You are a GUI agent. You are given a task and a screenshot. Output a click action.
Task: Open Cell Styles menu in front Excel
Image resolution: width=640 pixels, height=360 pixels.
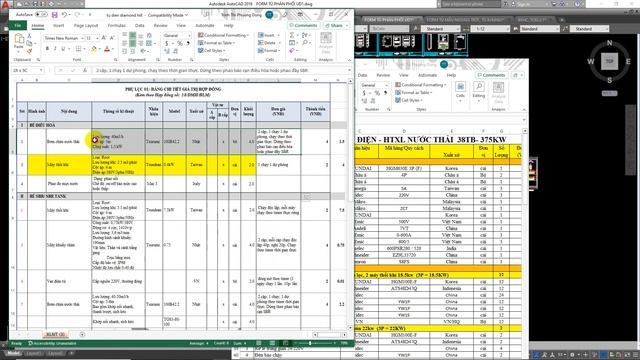pyautogui.click(x=212, y=51)
